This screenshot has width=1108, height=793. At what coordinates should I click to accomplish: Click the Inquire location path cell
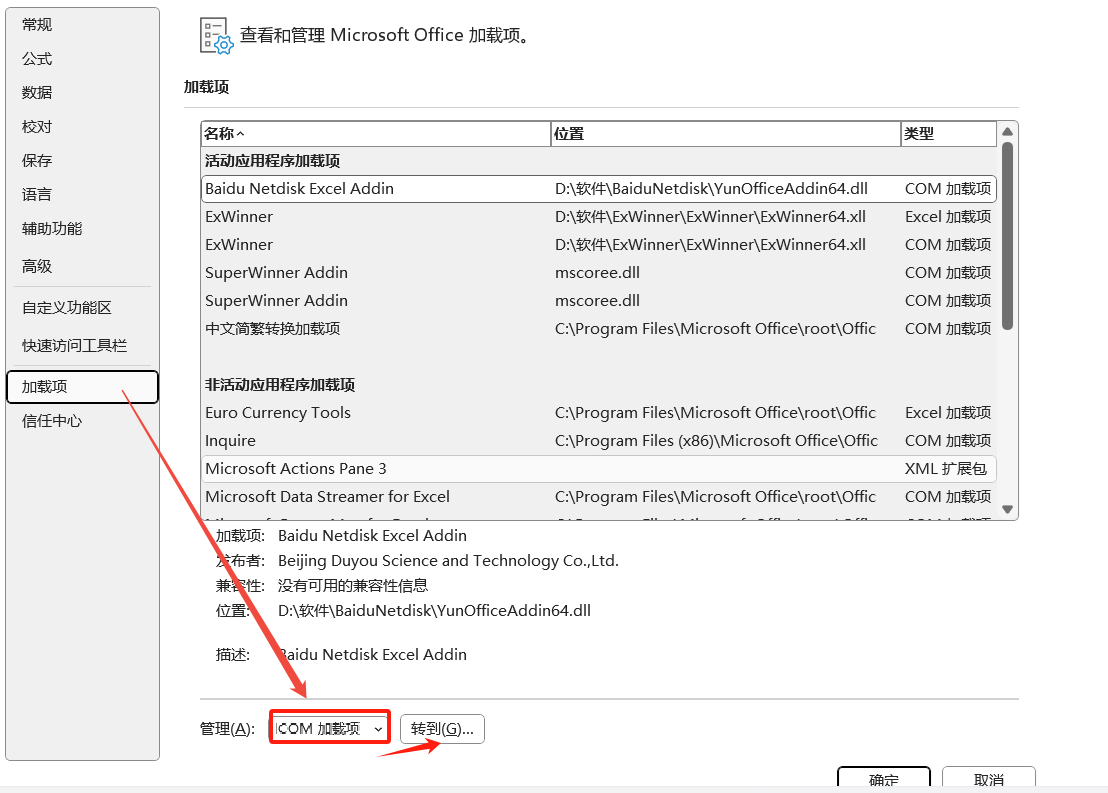[x=716, y=440]
